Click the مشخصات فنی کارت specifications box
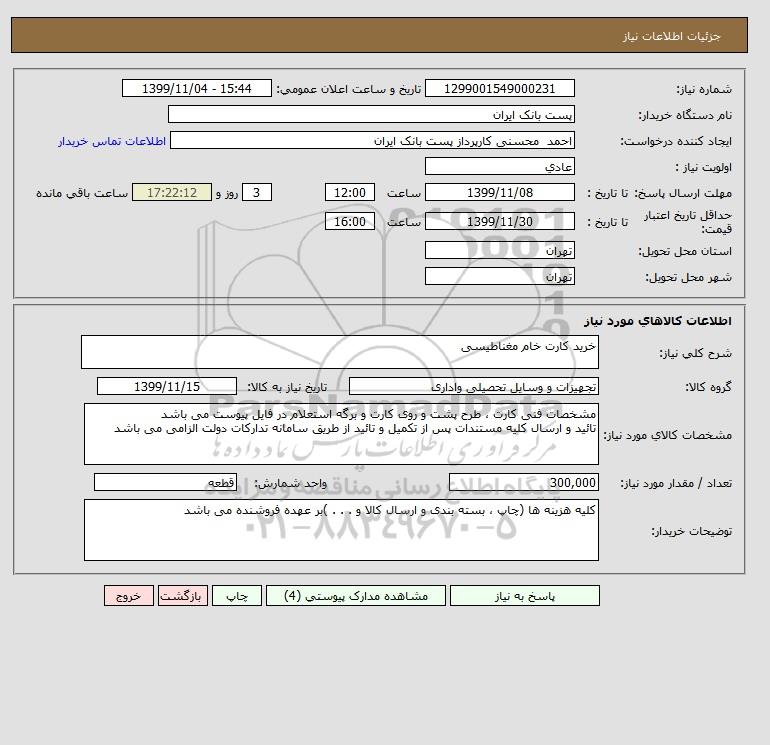 coord(341,434)
